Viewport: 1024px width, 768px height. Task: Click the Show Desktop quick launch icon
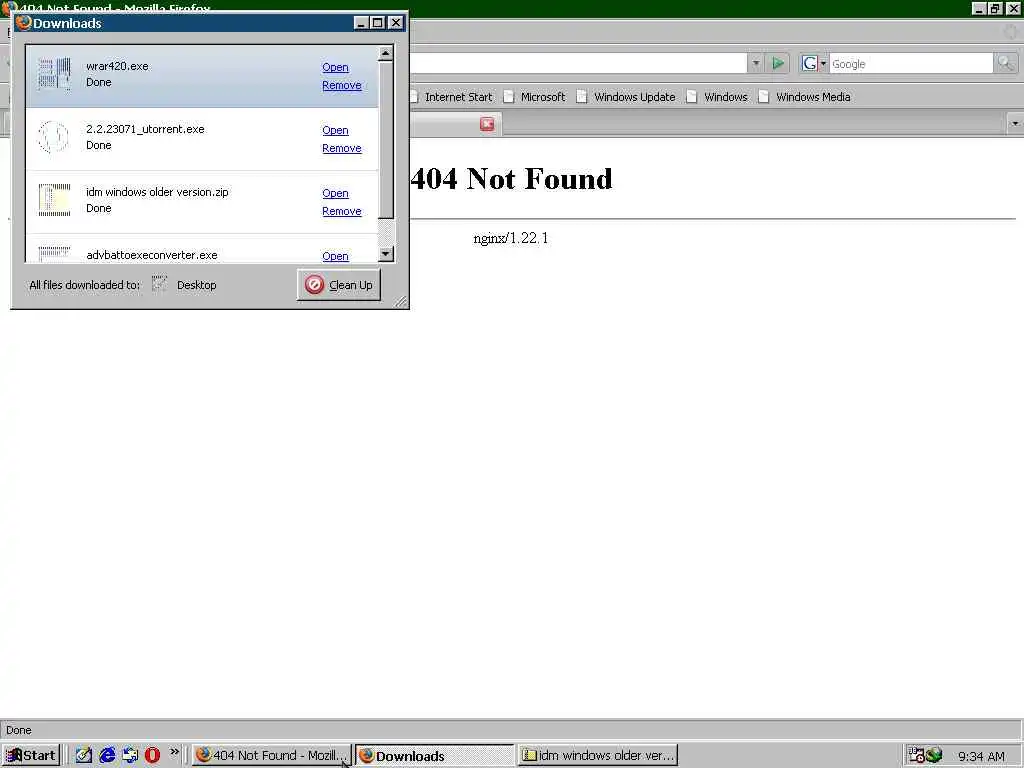click(x=130, y=756)
